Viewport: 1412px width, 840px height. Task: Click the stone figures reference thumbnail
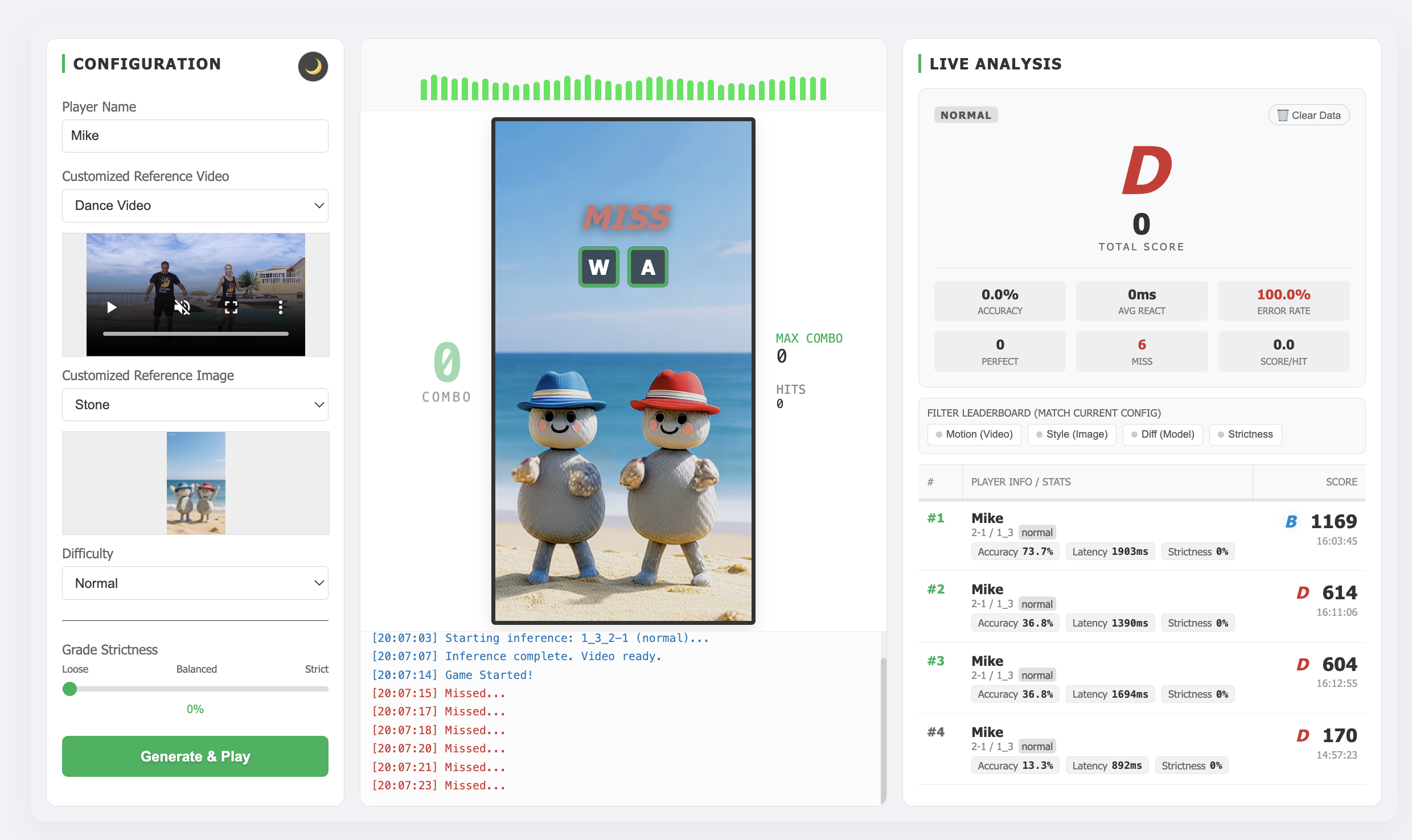point(196,483)
